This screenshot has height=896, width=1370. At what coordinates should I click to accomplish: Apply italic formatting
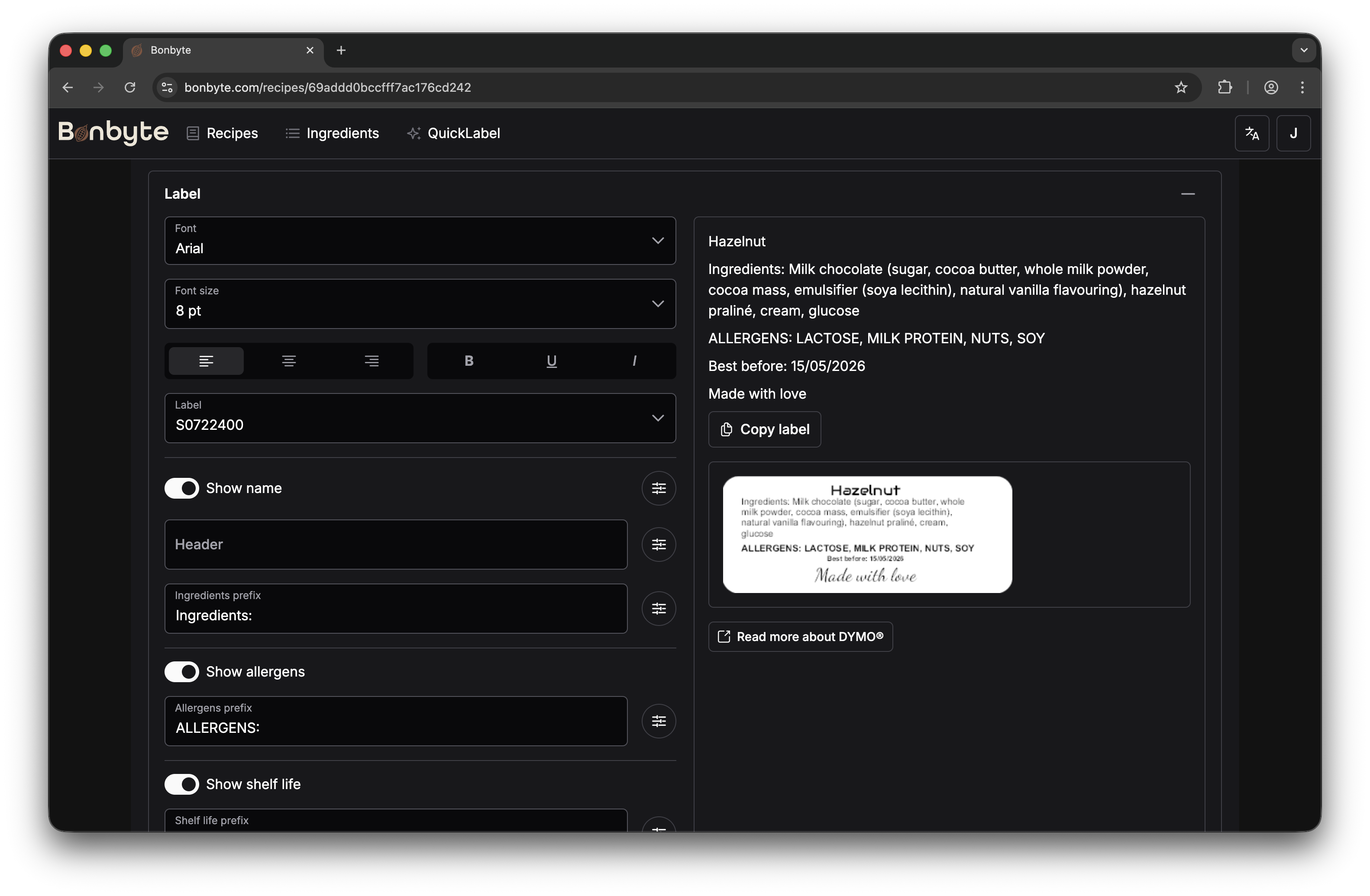[634, 361]
